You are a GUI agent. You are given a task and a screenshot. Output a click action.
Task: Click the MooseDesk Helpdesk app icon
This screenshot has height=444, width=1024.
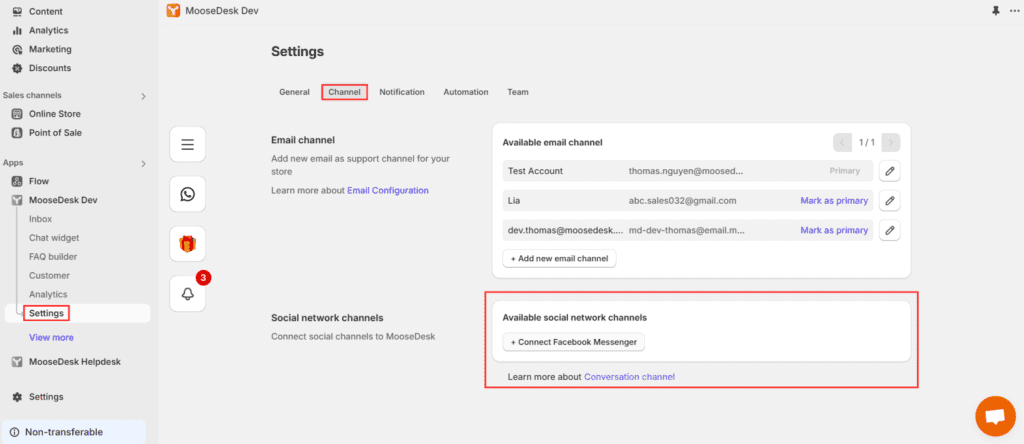coord(18,362)
